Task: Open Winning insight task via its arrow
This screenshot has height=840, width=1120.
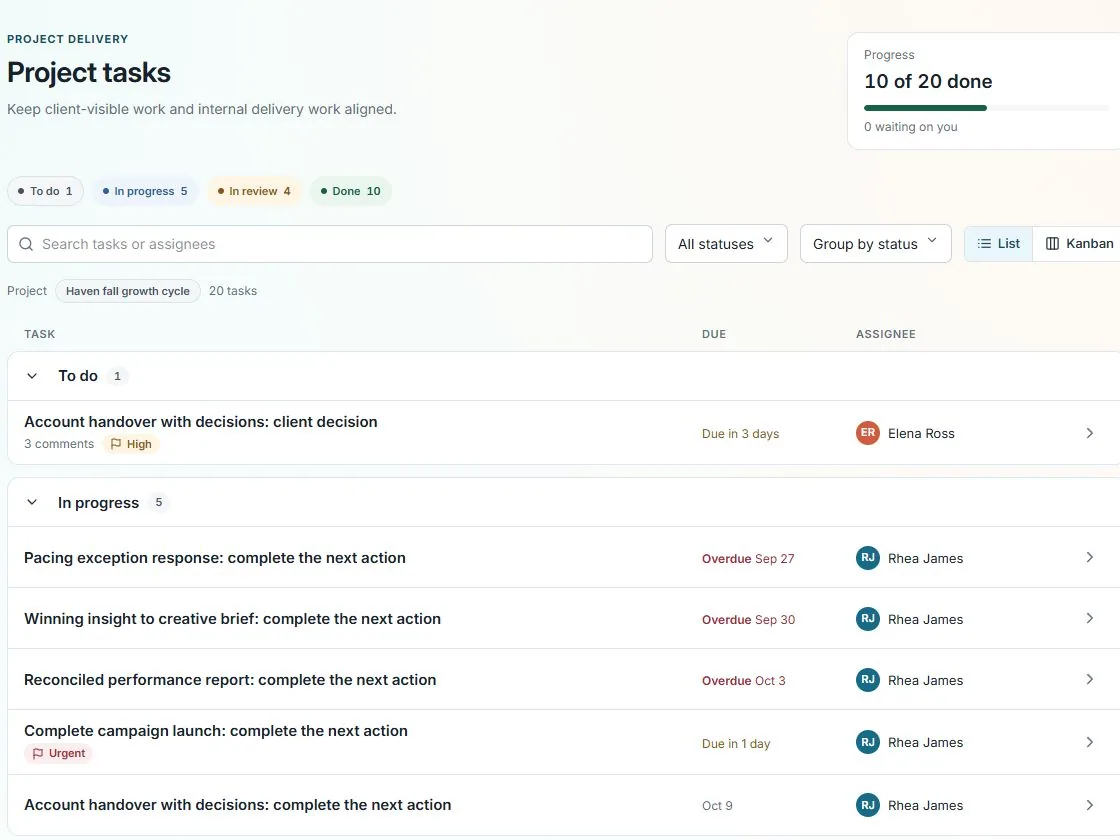Action: (1089, 618)
